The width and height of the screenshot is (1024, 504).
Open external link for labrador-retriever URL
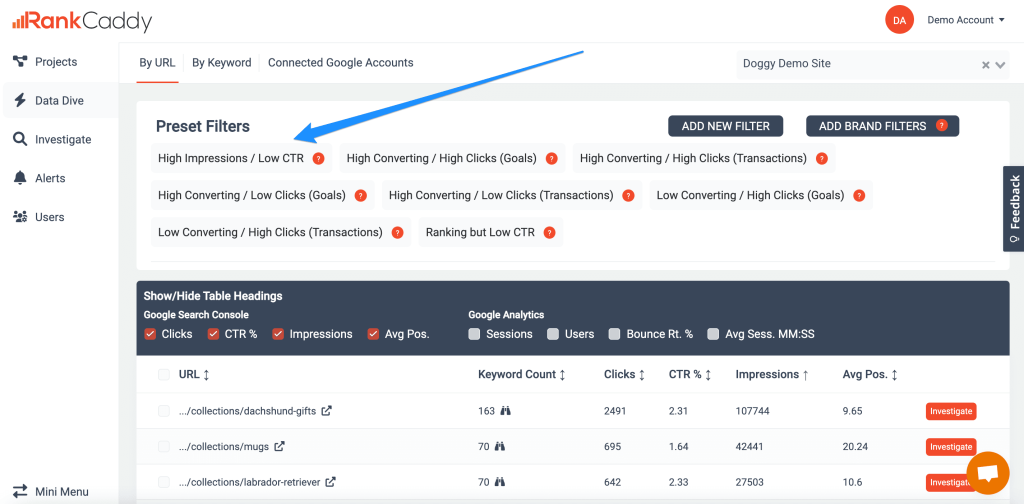tap(330, 482)
